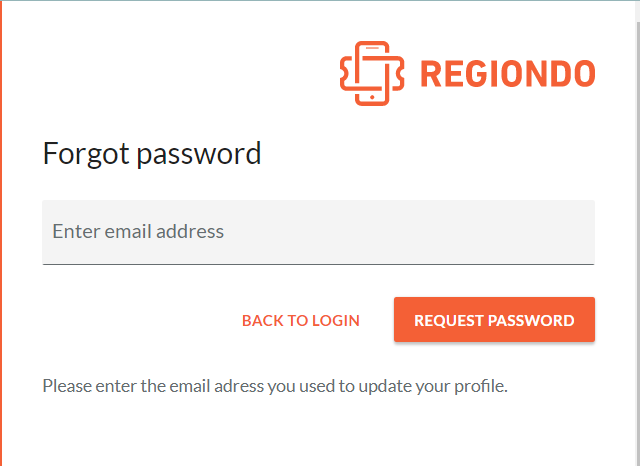Click the ticket notch right of logo phone
640x466 pixels.
(x=398, y=73)
